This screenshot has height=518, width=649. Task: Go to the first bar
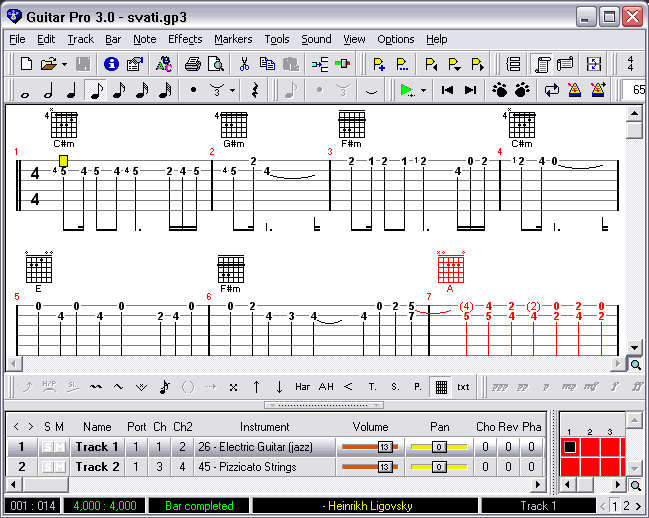coord(447,90)
